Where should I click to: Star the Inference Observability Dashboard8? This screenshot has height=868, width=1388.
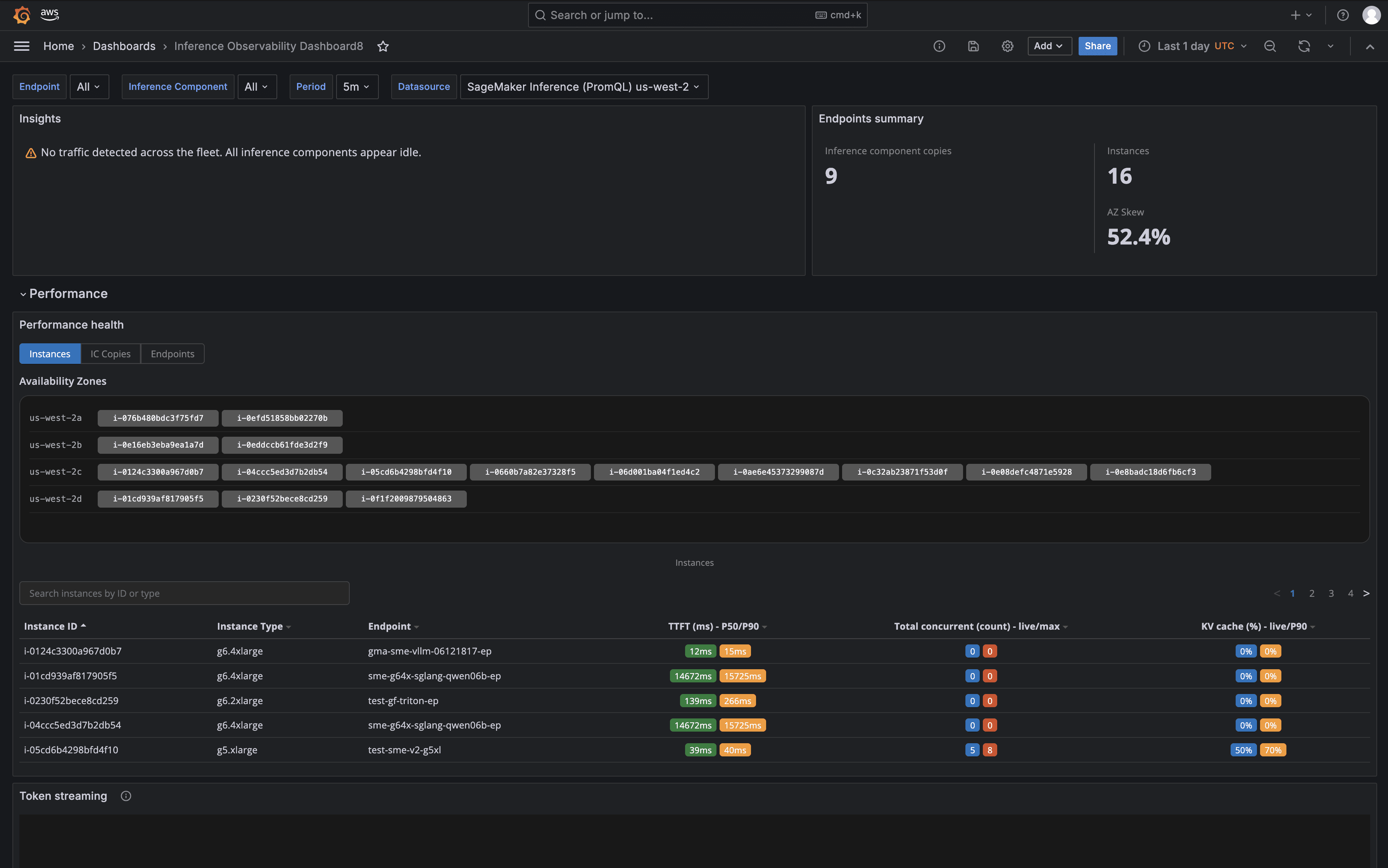[383, 46]
